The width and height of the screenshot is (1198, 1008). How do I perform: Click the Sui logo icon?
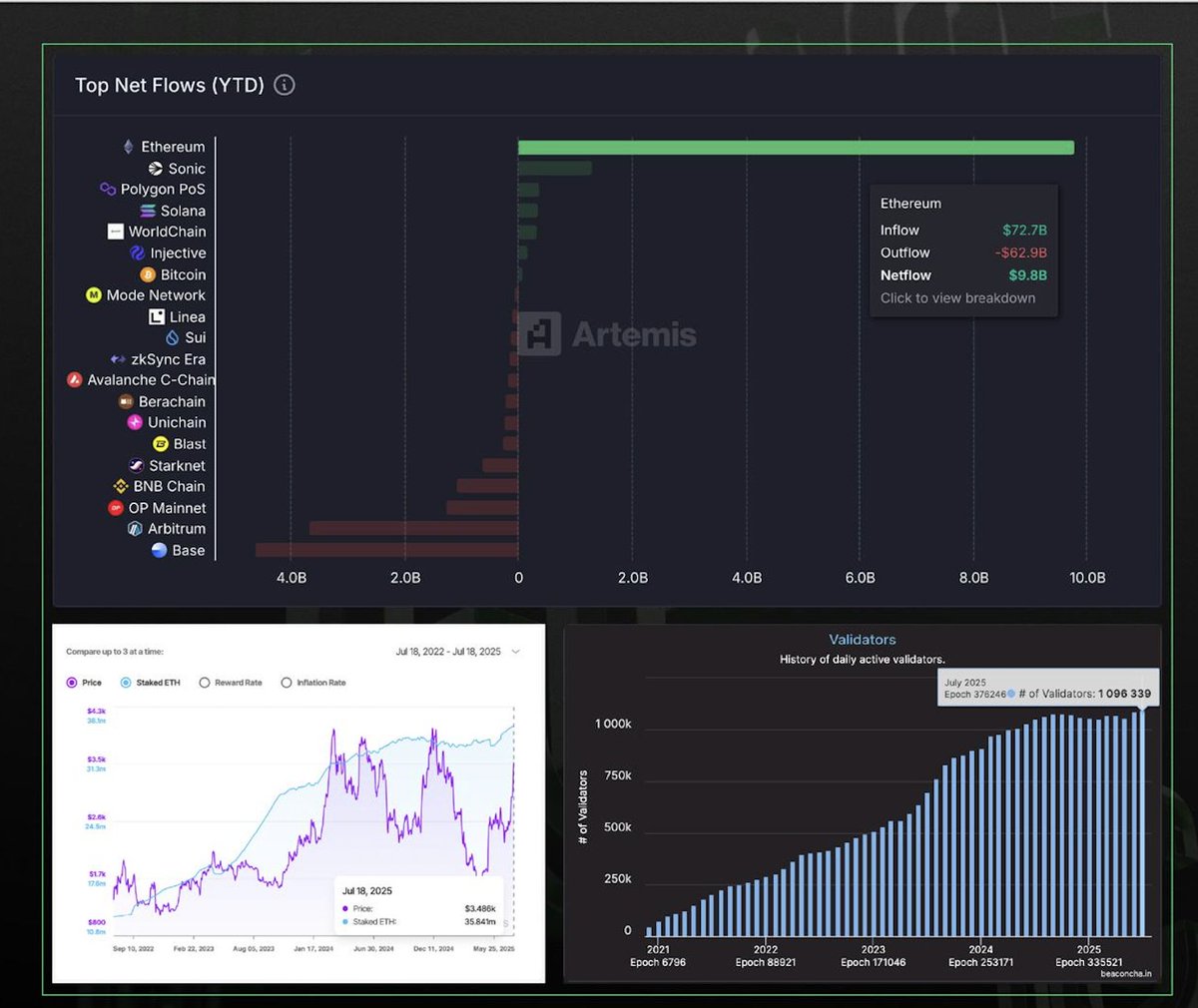coord(173,338)
